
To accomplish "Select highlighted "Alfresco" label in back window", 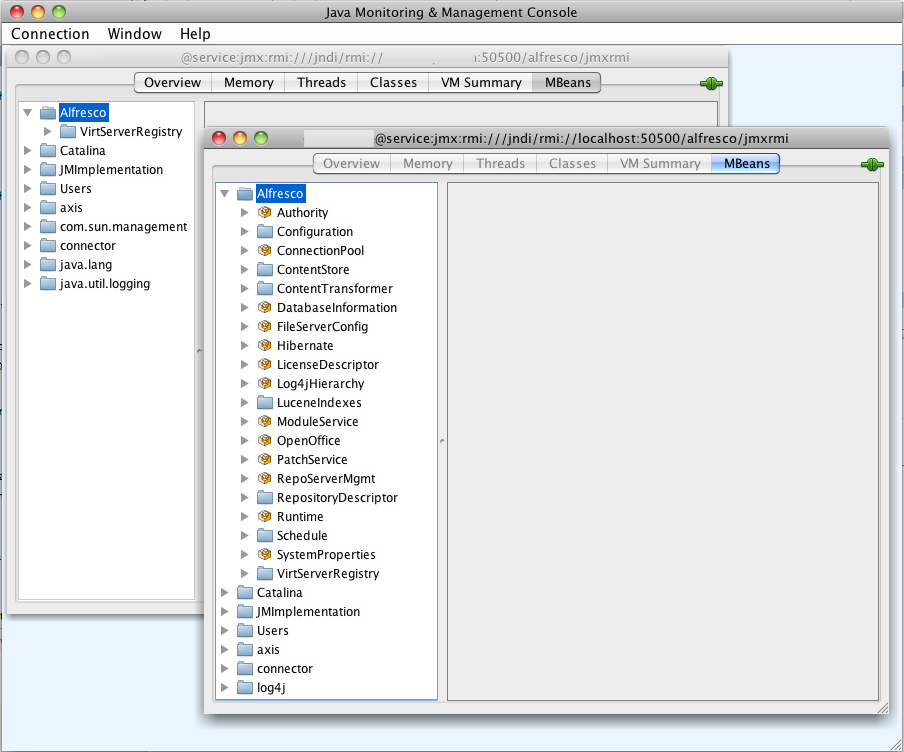I will coord(83,113).
